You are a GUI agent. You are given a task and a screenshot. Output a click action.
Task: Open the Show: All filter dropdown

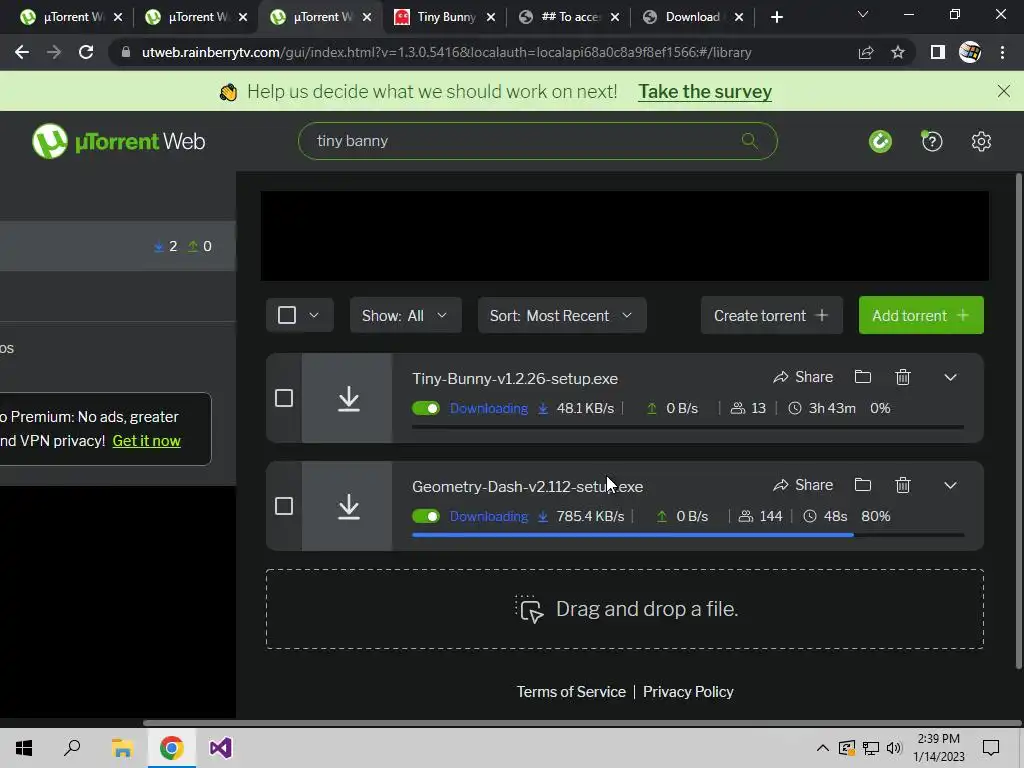click(406, 315)
